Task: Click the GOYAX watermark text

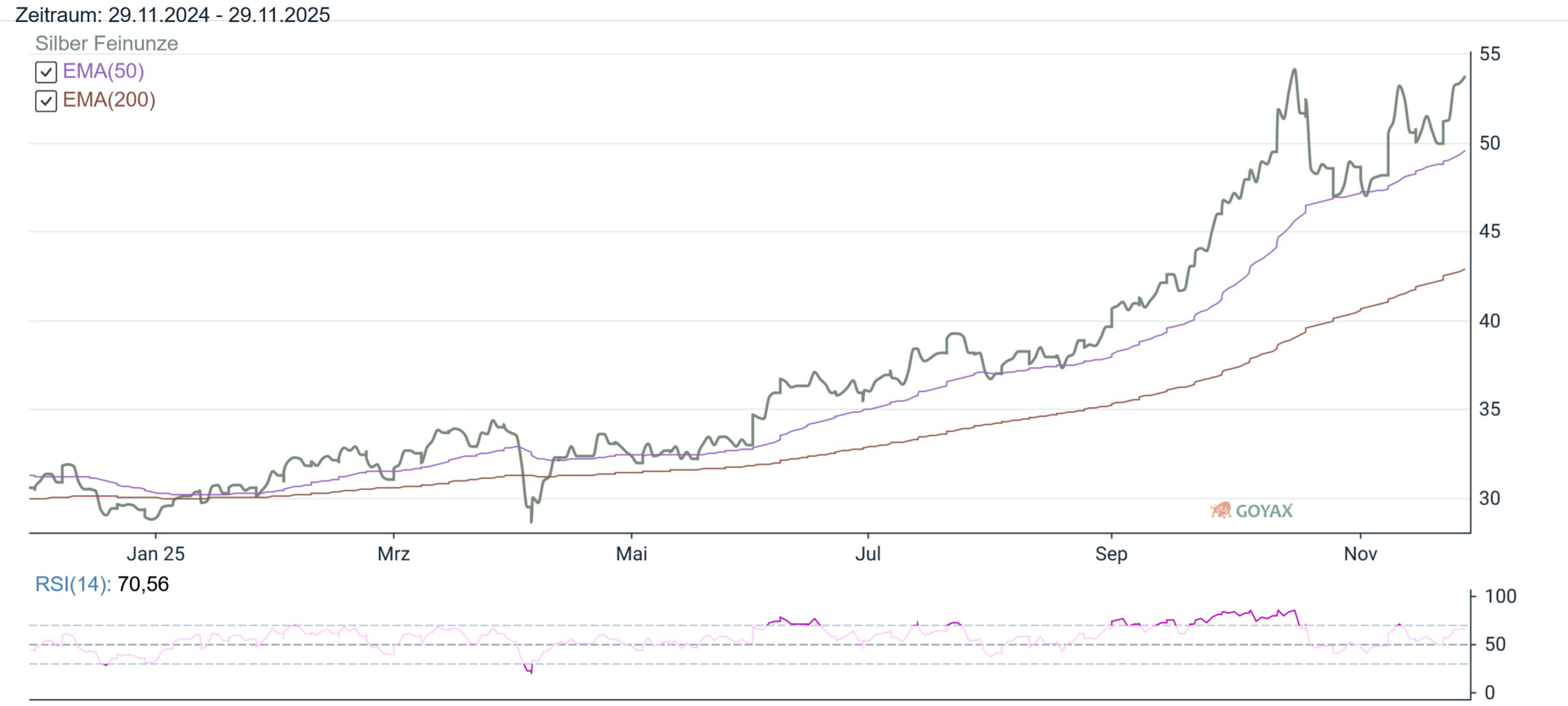Action: [1264, 511]
